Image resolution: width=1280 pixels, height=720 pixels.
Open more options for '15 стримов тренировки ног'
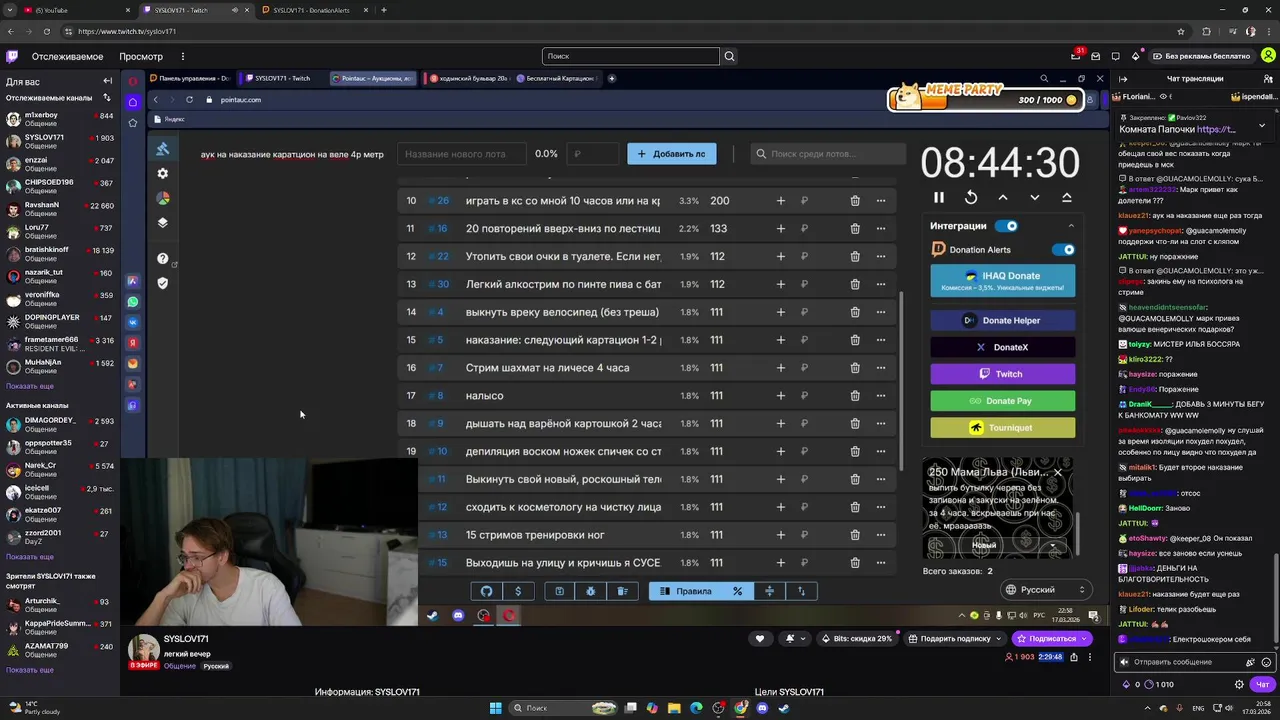881,535
